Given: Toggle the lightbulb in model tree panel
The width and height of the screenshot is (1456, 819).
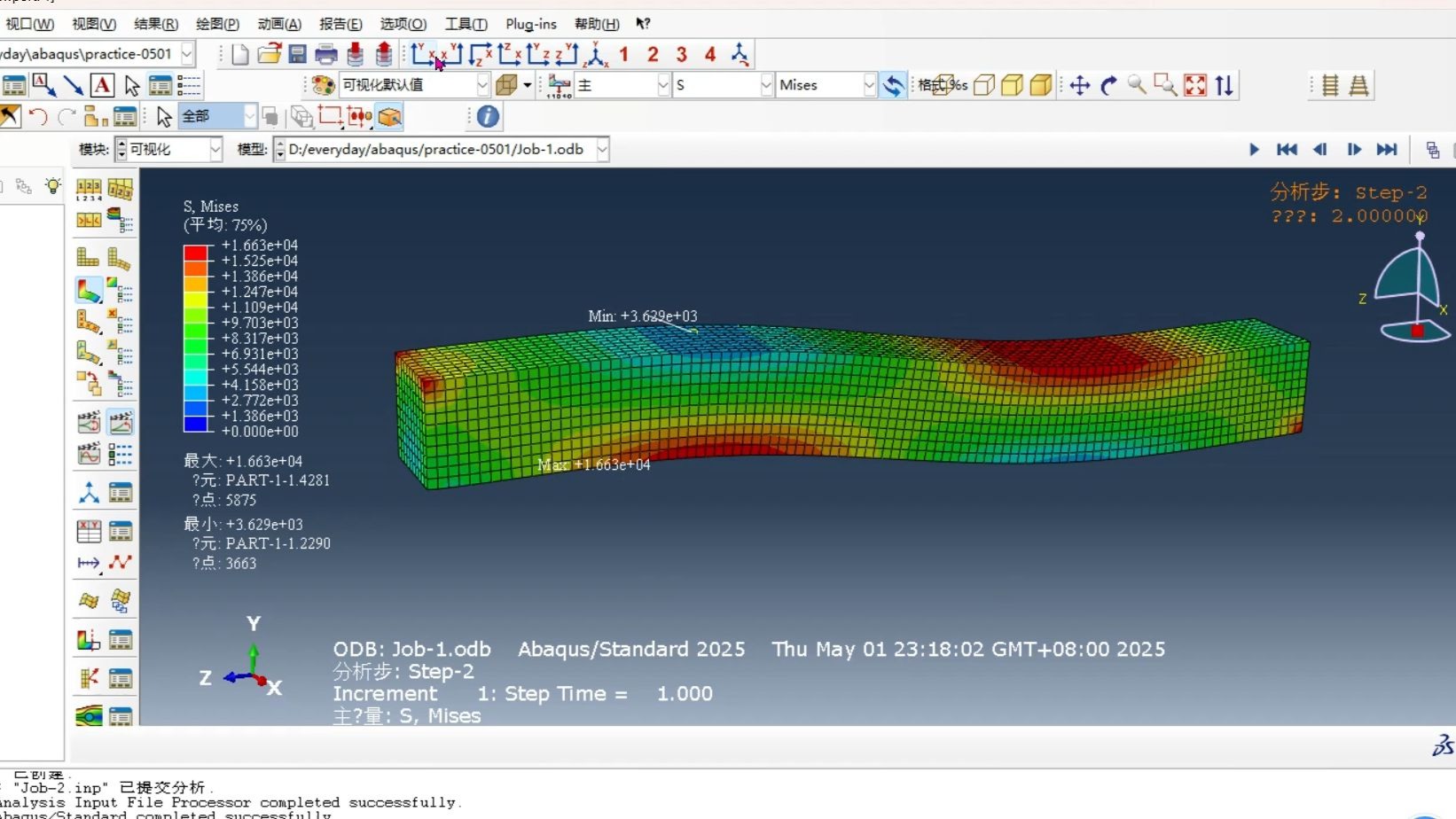Looking at the screenshot, I should (53, 186).
